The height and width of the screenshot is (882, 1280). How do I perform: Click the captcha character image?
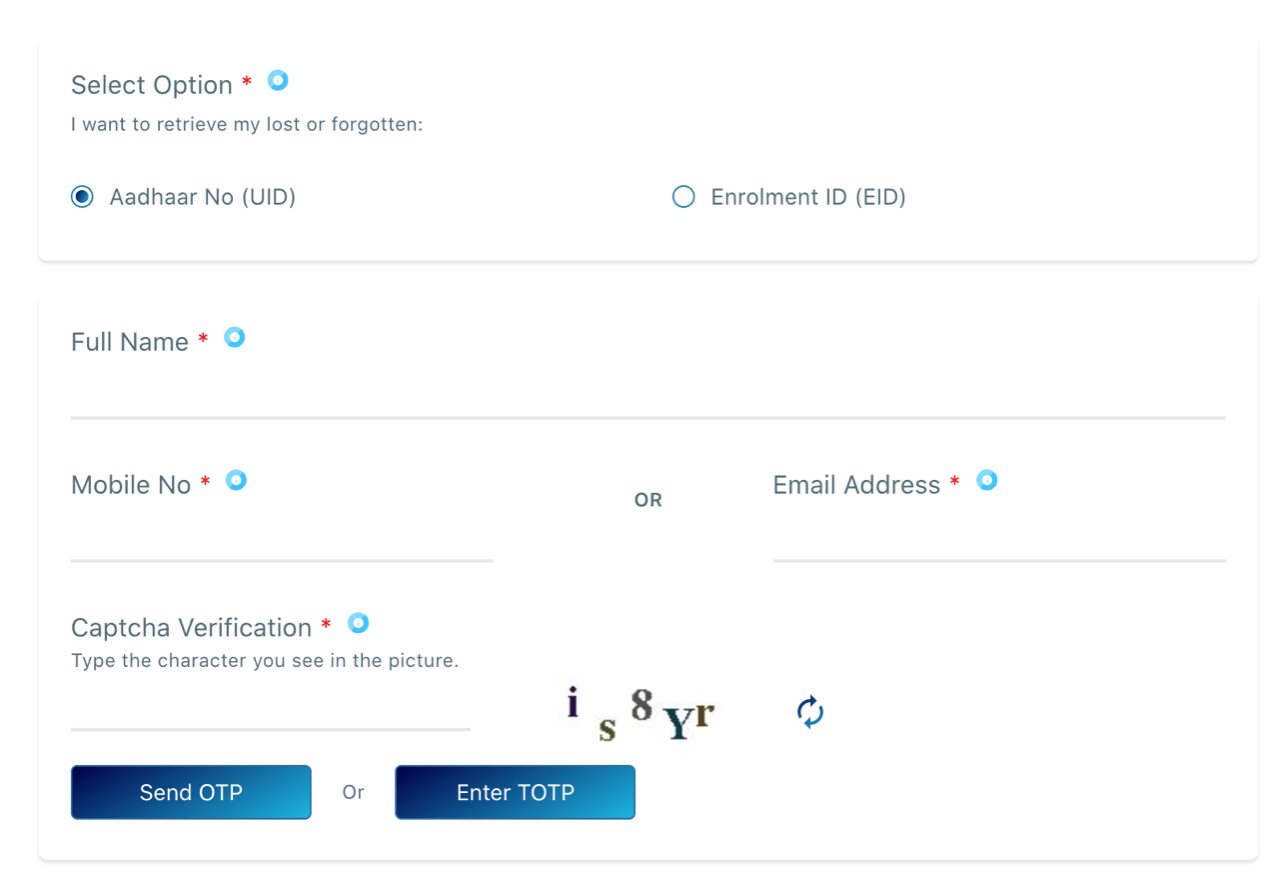[640, 711]
